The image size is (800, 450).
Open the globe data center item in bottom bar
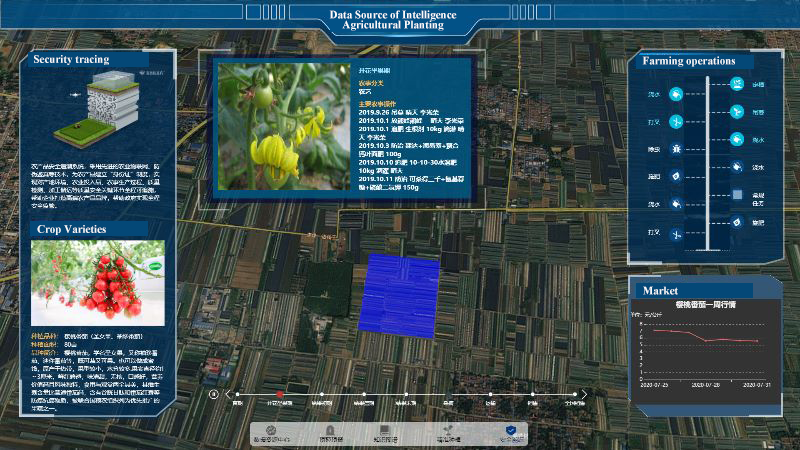click(x=271, y=431)
